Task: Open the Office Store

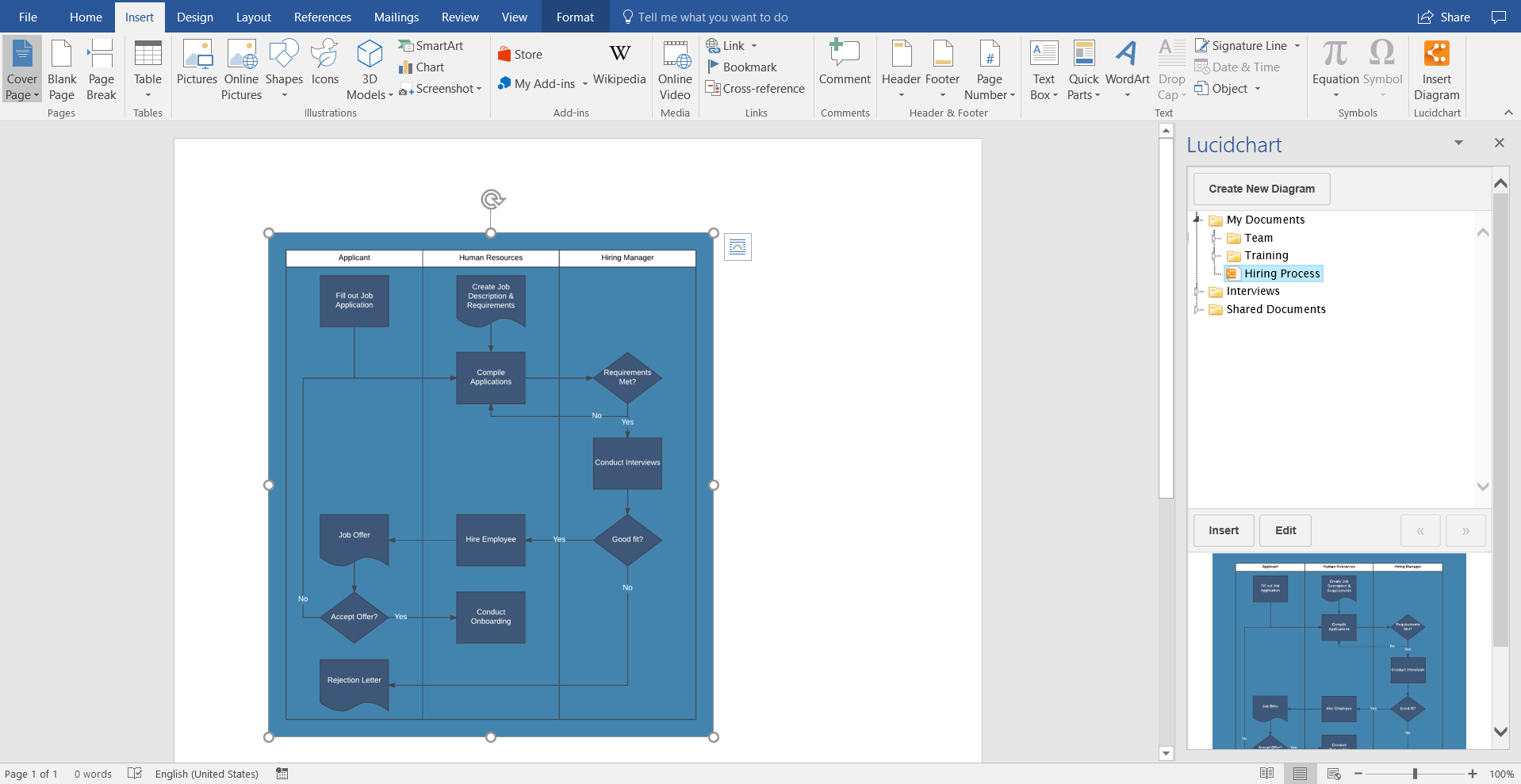Action: [520, 55]
